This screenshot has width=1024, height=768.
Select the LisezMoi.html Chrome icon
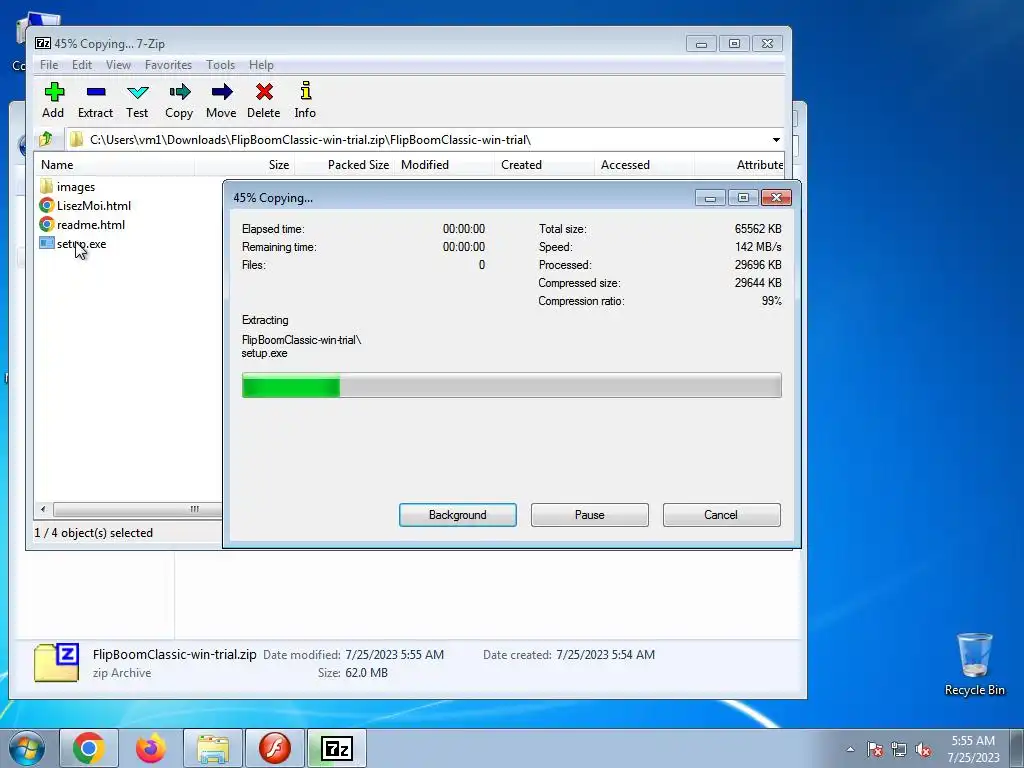(46, 206)
